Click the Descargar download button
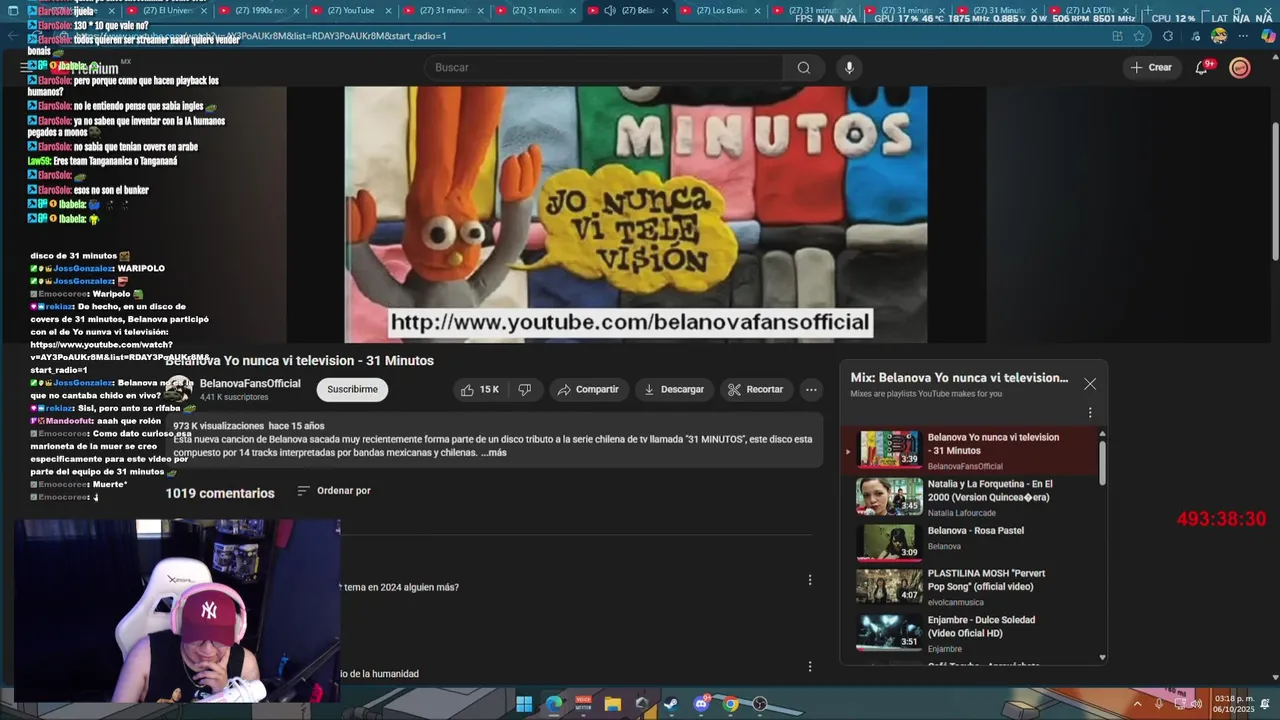1280x720 pixels. tap(674, 389)
